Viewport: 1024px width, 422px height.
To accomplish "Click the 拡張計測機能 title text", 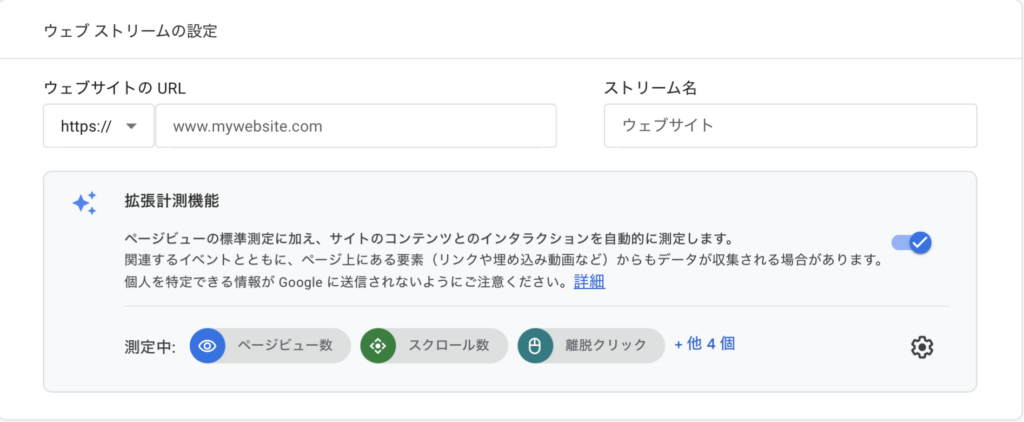I will [x=171, y=201].
